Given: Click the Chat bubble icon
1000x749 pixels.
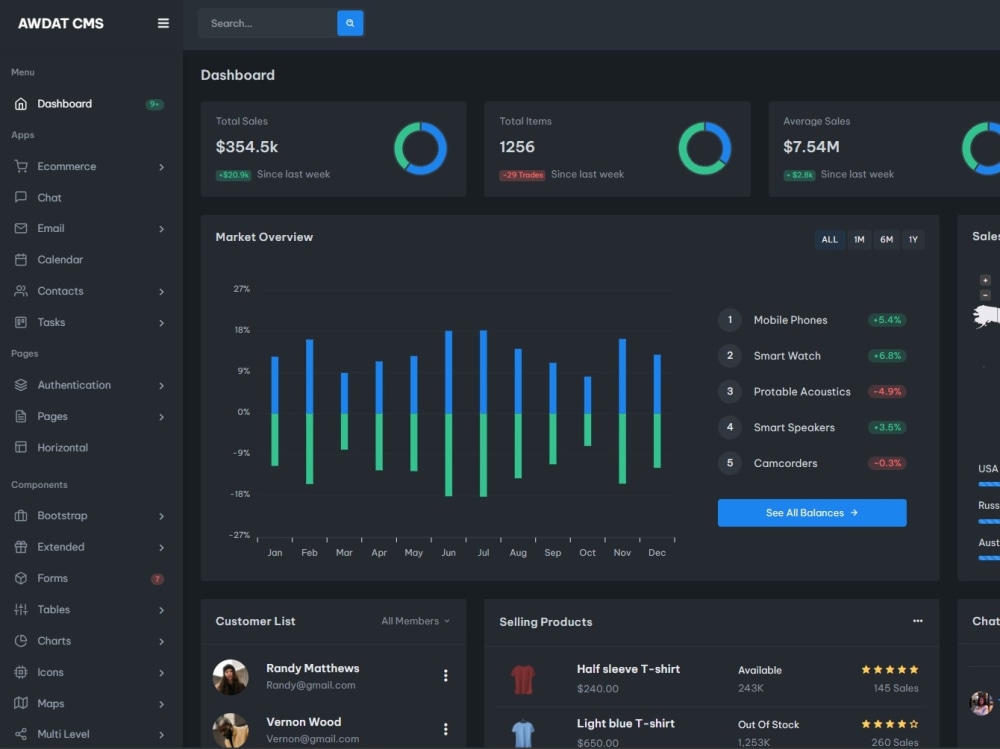Looking at the screenshot, I should point(21,197).
